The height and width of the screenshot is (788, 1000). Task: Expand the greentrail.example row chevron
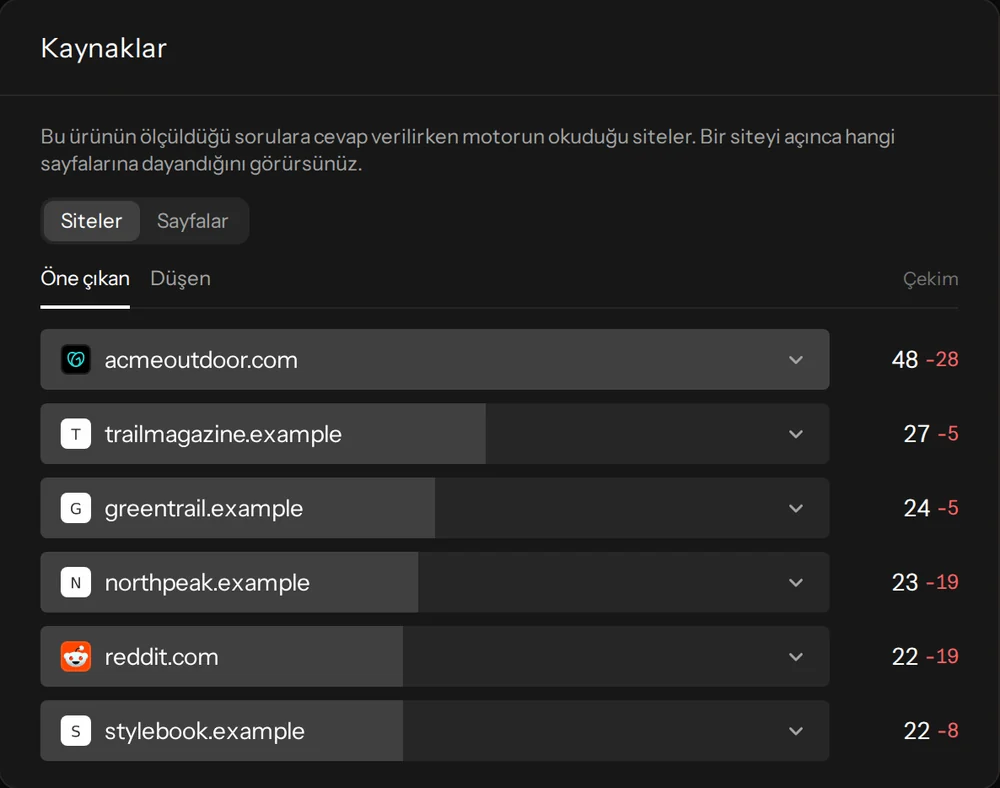[795, 508]
